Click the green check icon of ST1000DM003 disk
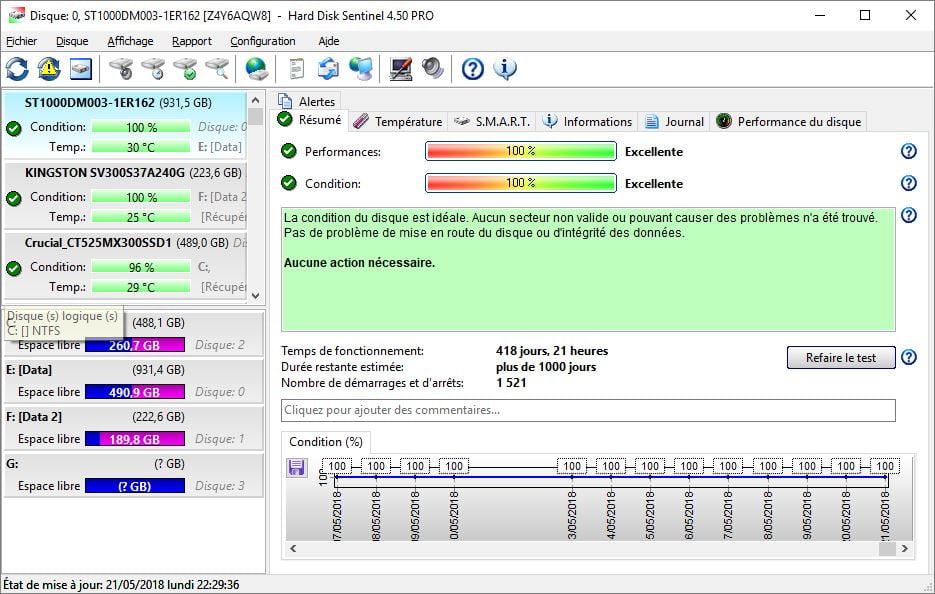This screenshot has height=594, width=935. pos(14,128)
